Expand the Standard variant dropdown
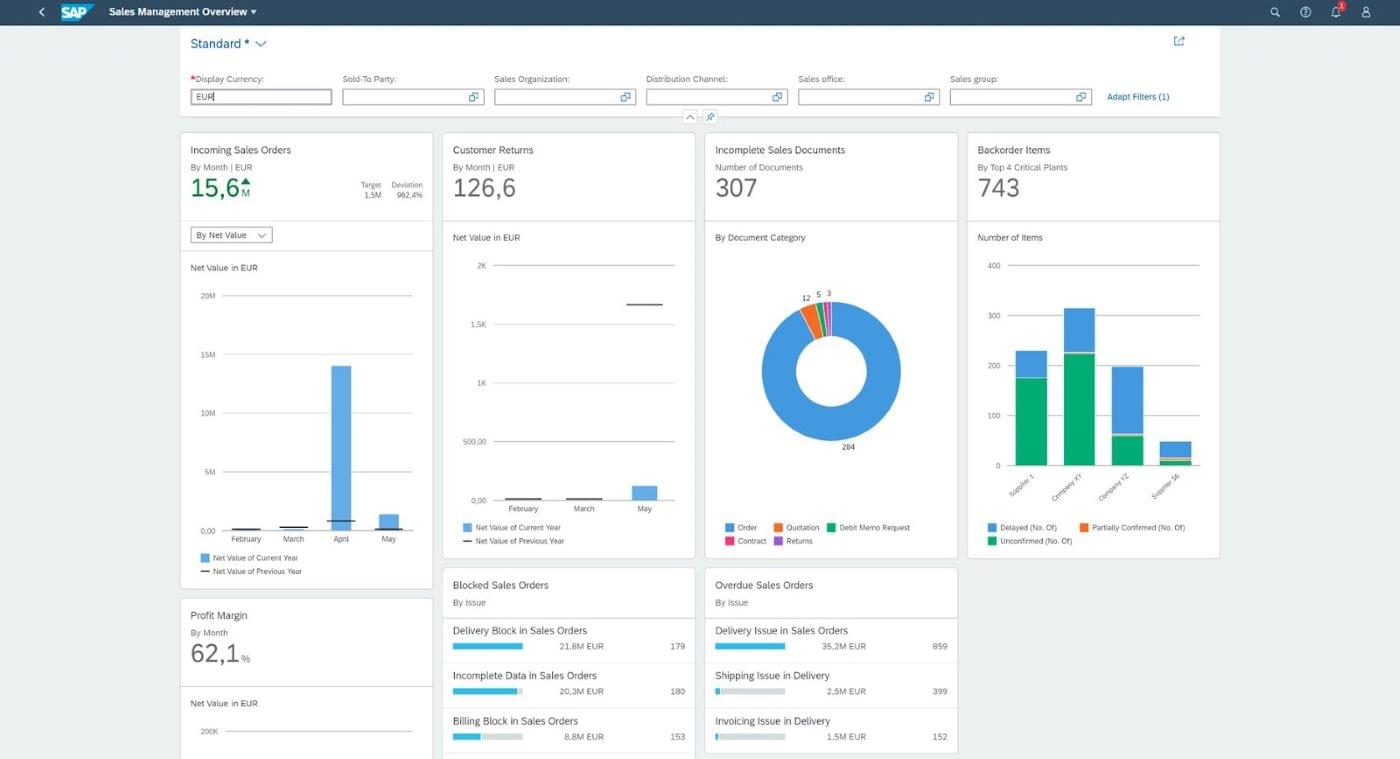Screen dimensions: 1400x759 point(261,44)
